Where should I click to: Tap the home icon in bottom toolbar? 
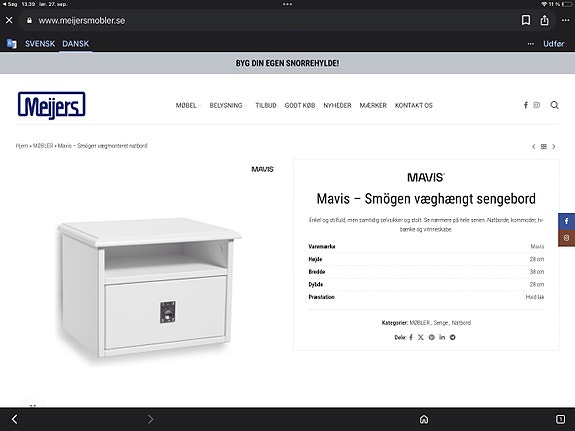(x=424, y=419)
